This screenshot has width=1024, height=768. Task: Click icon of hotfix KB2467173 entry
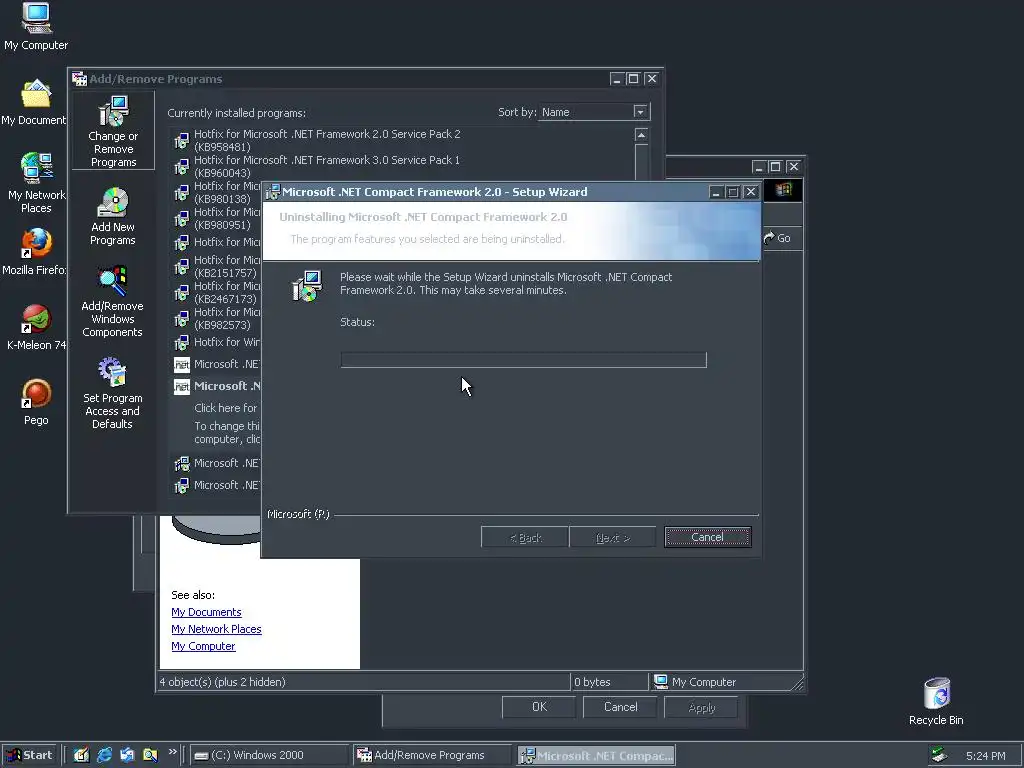(182, 293)
